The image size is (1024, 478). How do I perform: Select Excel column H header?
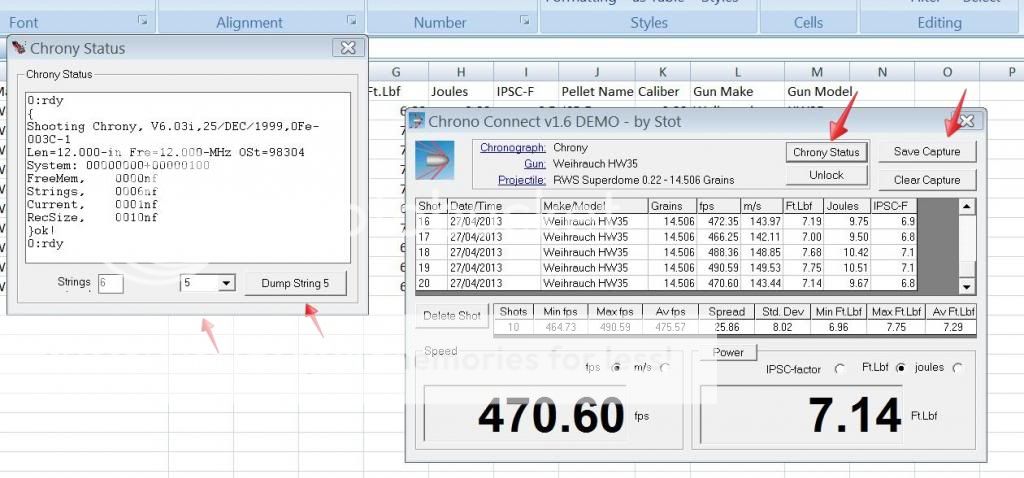pyautogui.click(x=461, y=72)
